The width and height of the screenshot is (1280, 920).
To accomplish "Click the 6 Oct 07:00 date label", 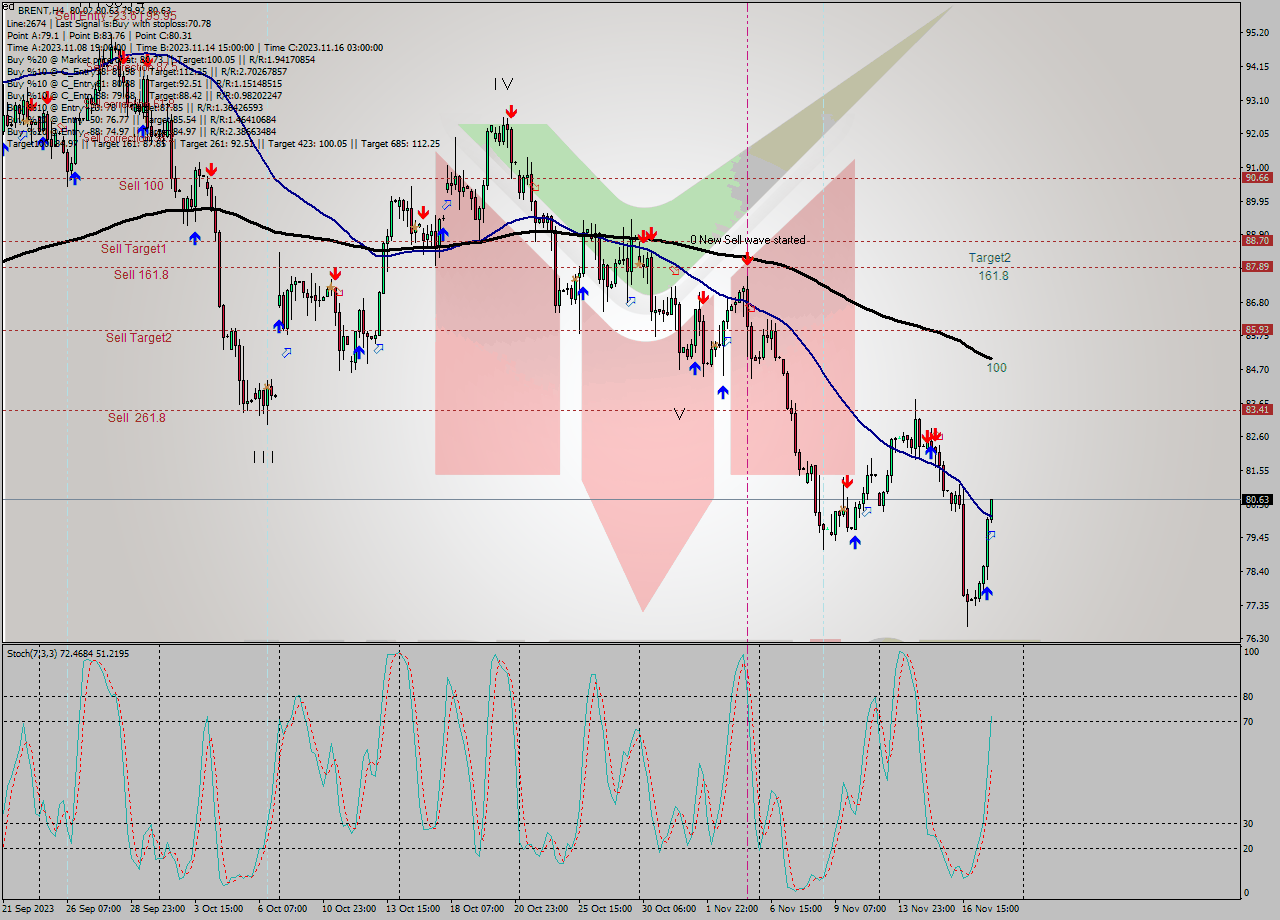I will coord(282,908).
